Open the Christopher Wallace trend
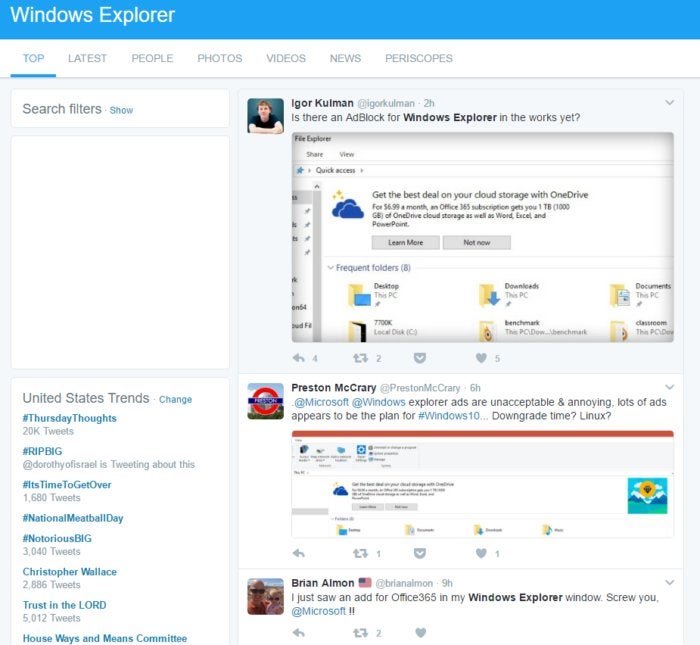This screenshot has width=700, height=645. click(x=70, y=572)
